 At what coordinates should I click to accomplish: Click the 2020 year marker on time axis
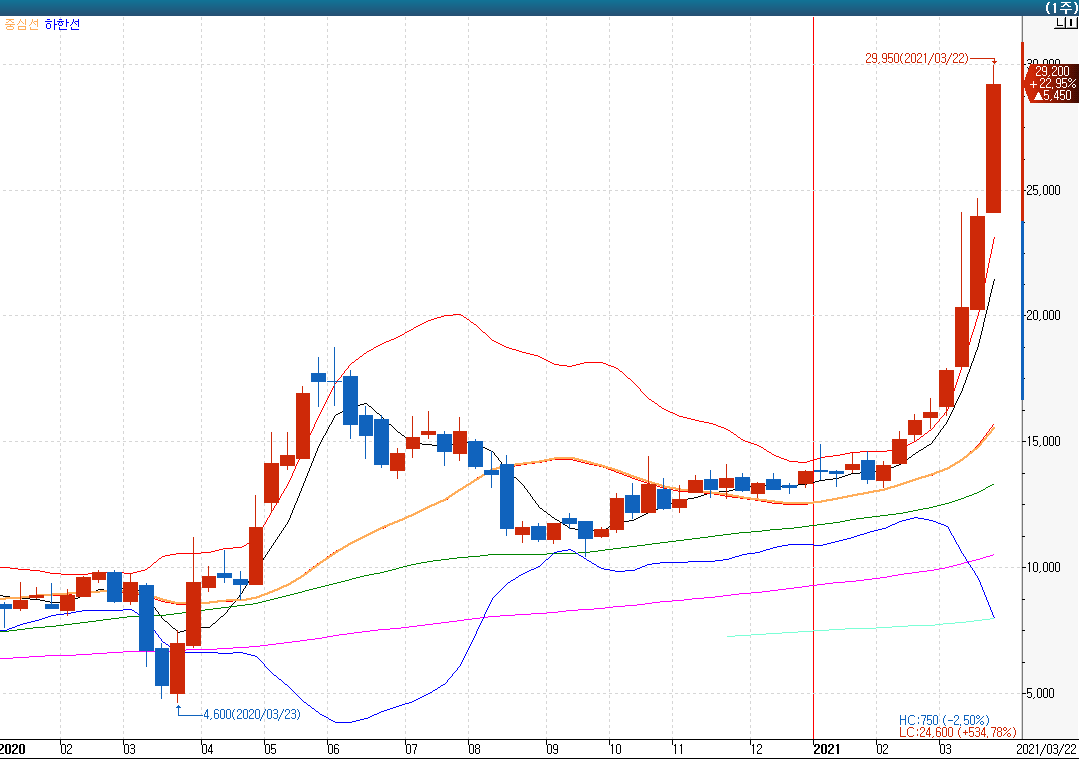[13, 748]
